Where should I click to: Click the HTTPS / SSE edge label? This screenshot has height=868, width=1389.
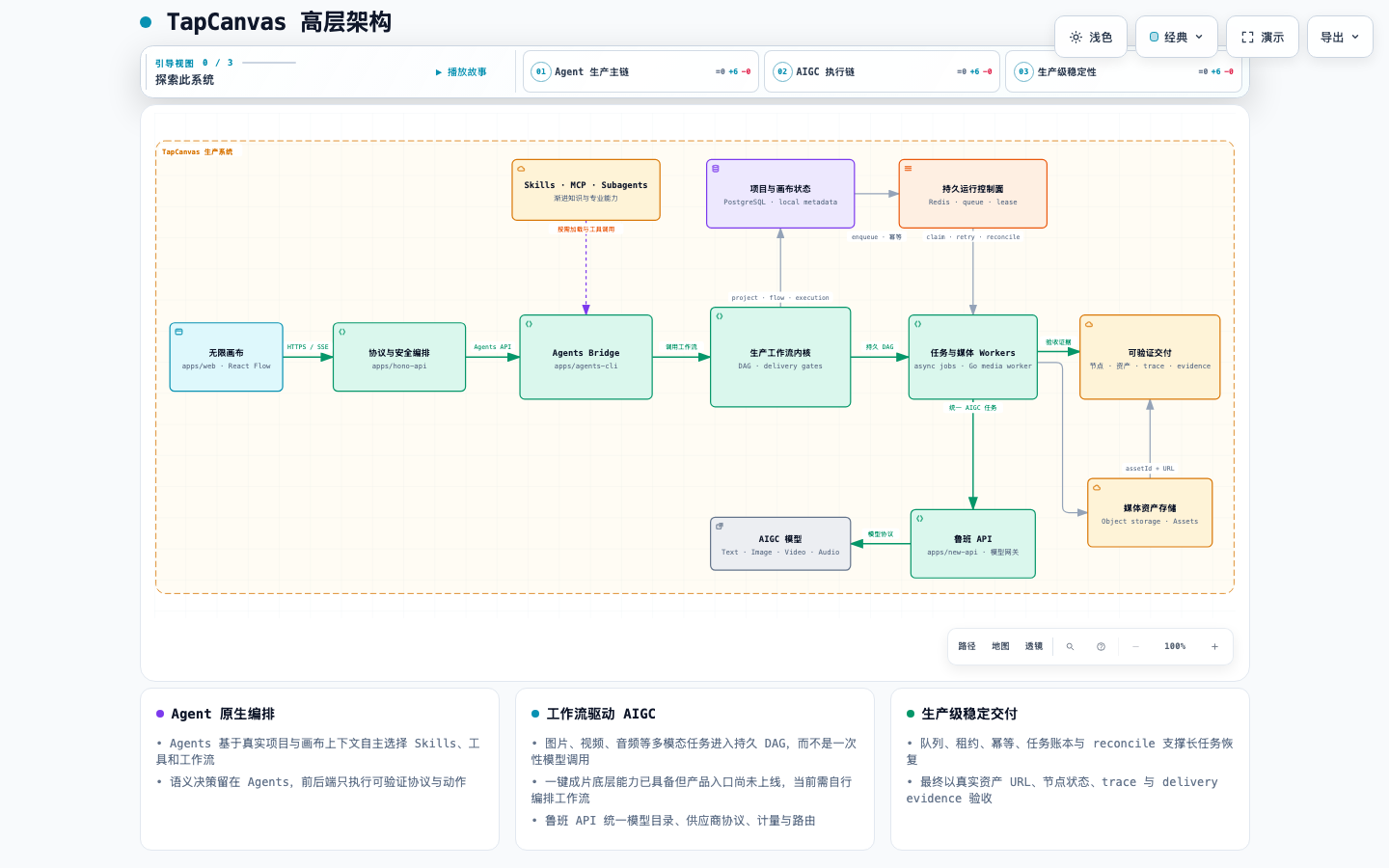coord(308,347)
